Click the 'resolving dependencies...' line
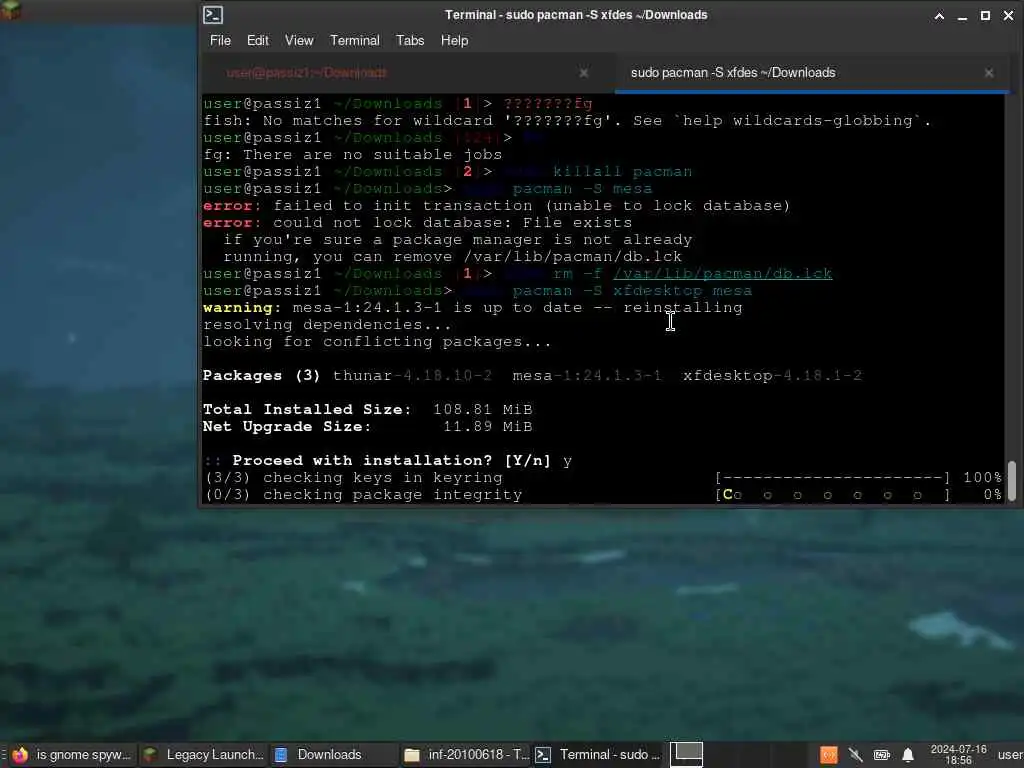The image size is (1024, 768). (327, 325)
